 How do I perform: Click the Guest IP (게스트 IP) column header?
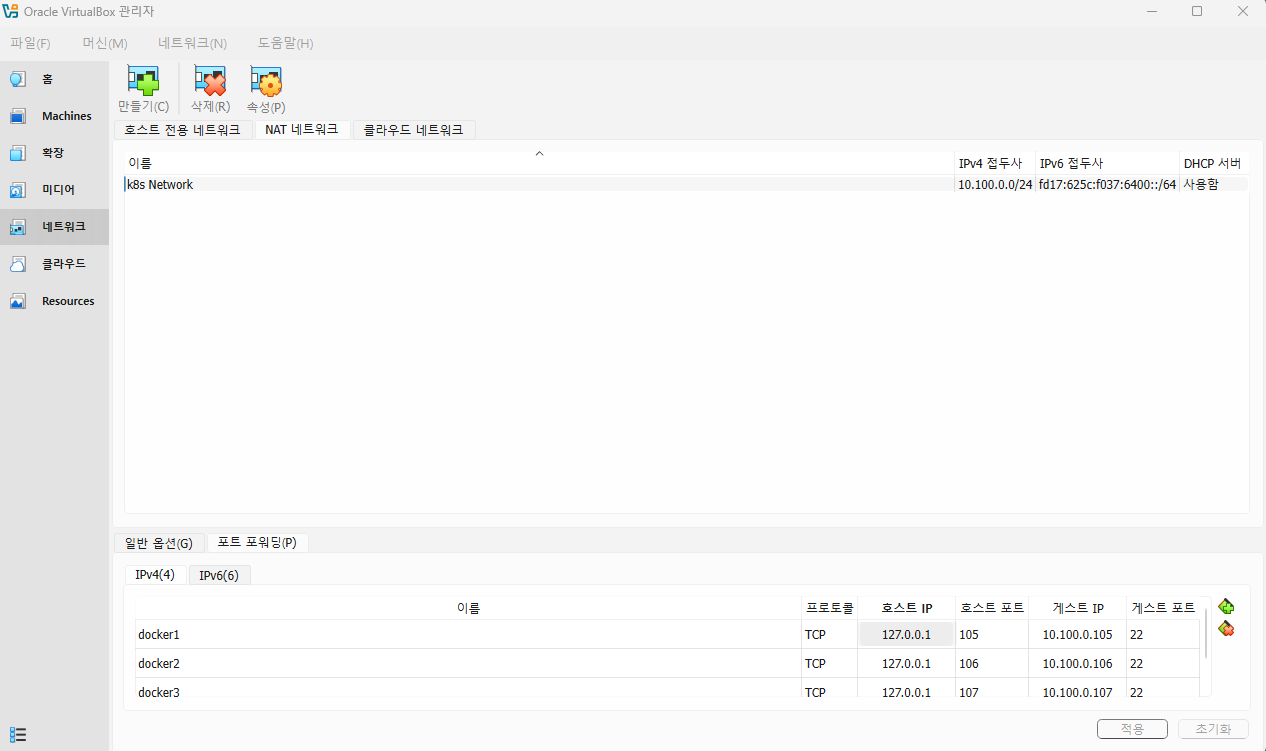tap(1077, 608)
